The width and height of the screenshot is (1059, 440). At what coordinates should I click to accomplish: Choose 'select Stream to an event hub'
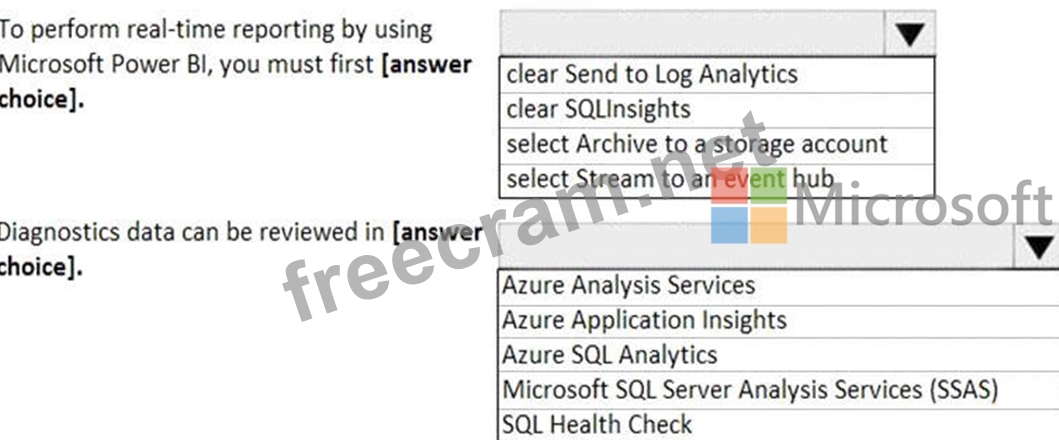point(717,180)
